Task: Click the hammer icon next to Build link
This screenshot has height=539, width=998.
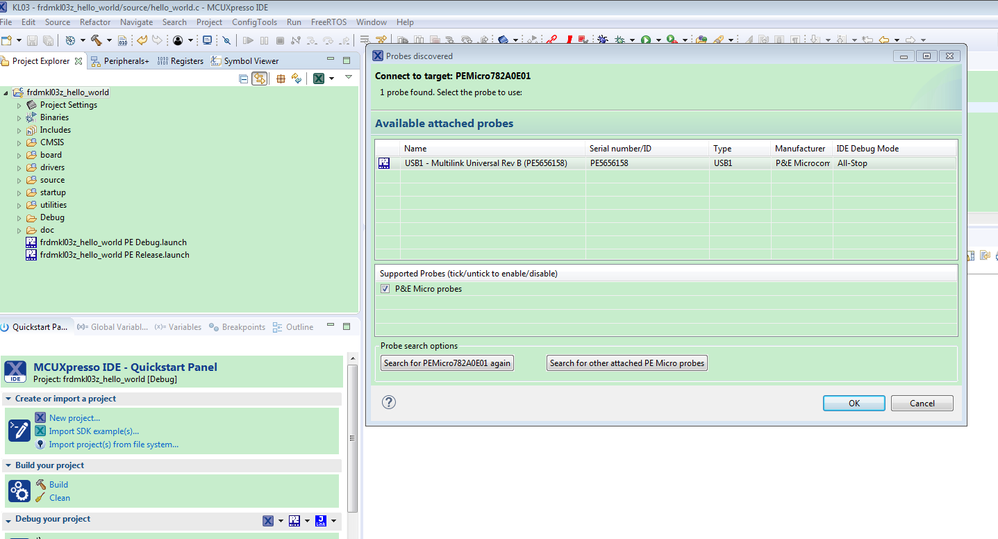Action: pyautogui.click(x=41, y=484)
